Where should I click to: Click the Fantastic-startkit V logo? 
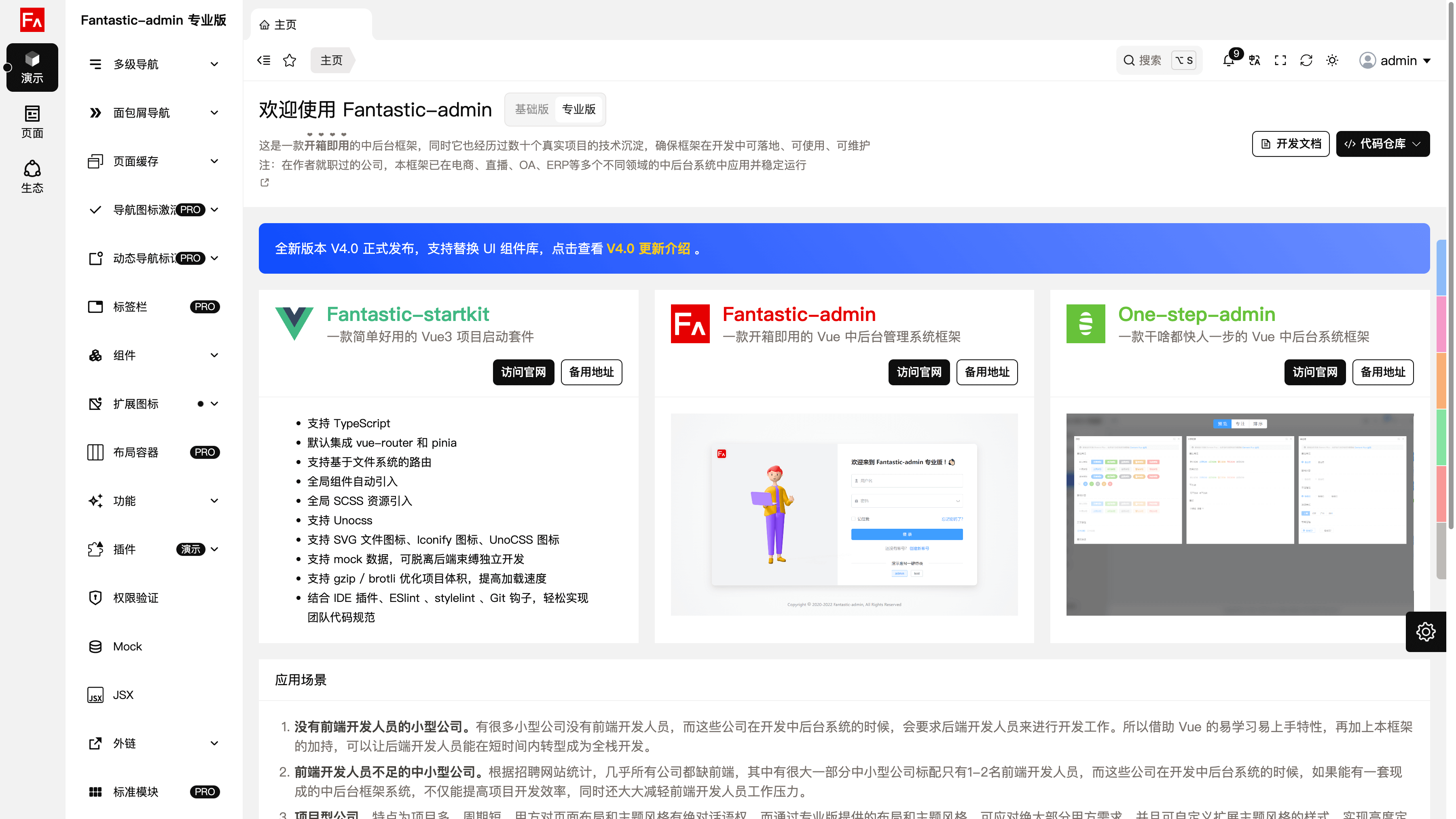coord(294,324)
